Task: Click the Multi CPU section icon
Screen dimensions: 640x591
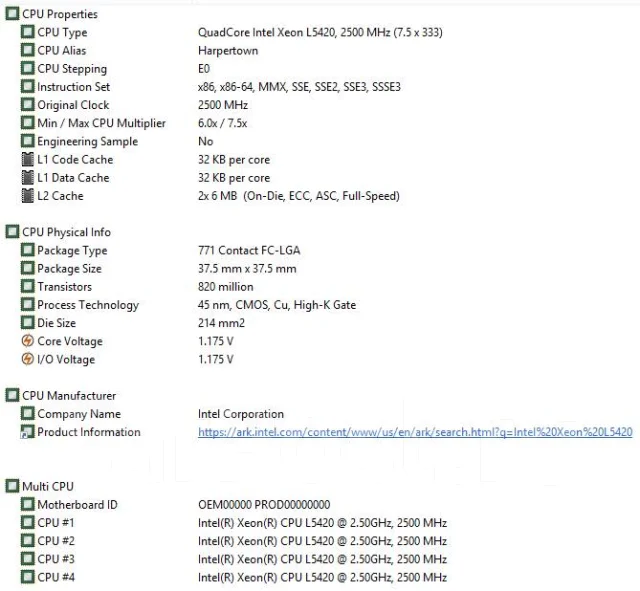Action: coord(12,486)
